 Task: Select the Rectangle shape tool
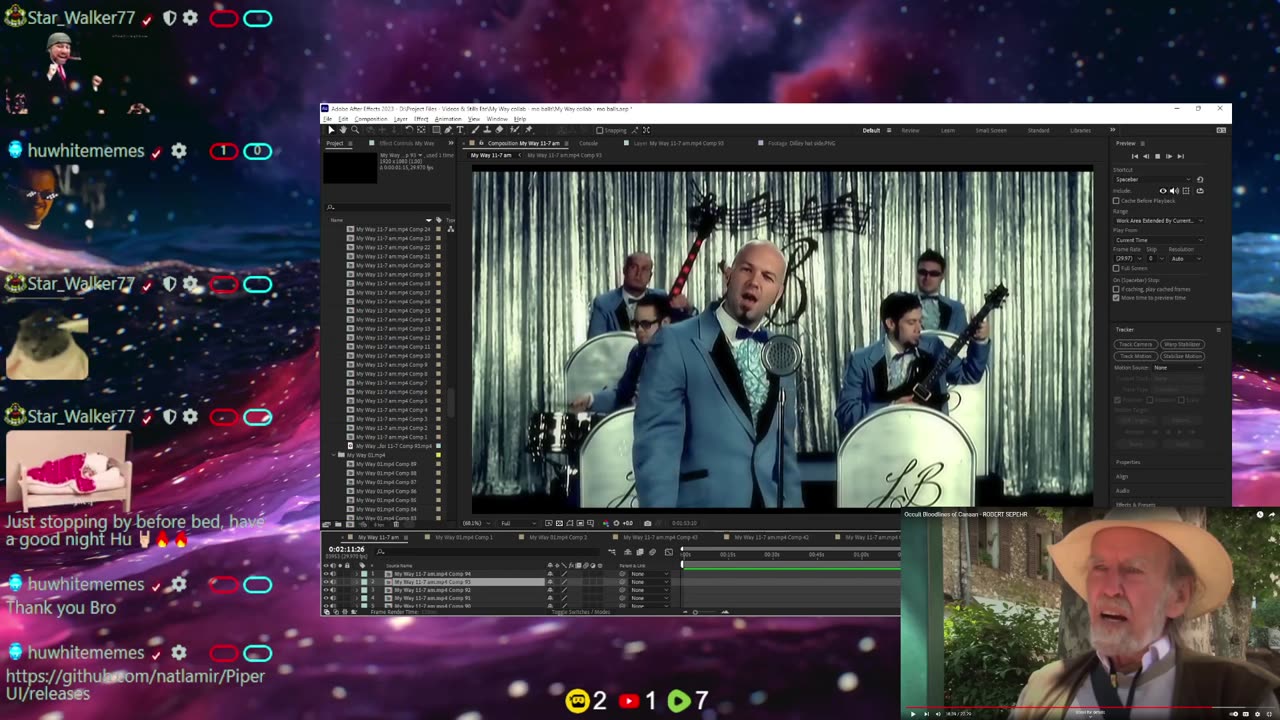[436, 130]
